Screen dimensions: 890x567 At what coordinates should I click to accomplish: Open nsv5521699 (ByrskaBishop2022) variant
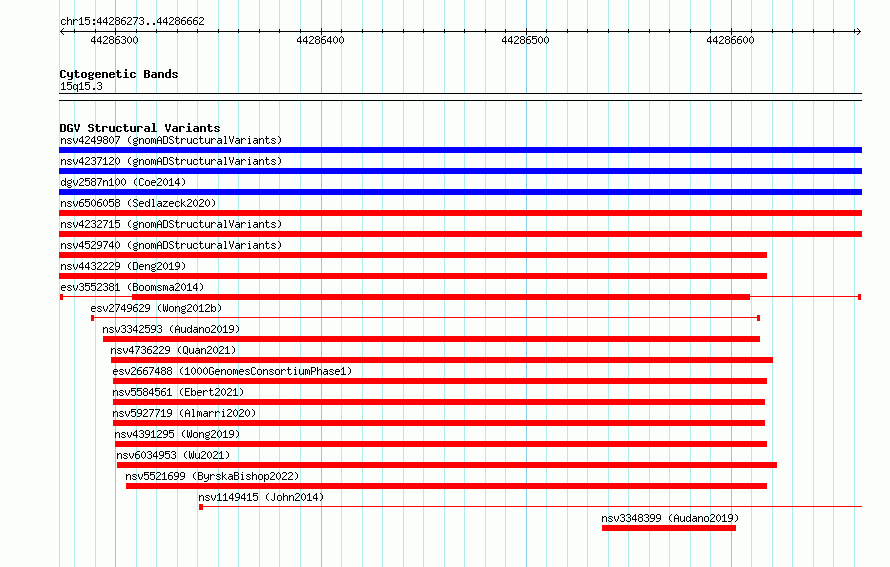pos(212,476)
